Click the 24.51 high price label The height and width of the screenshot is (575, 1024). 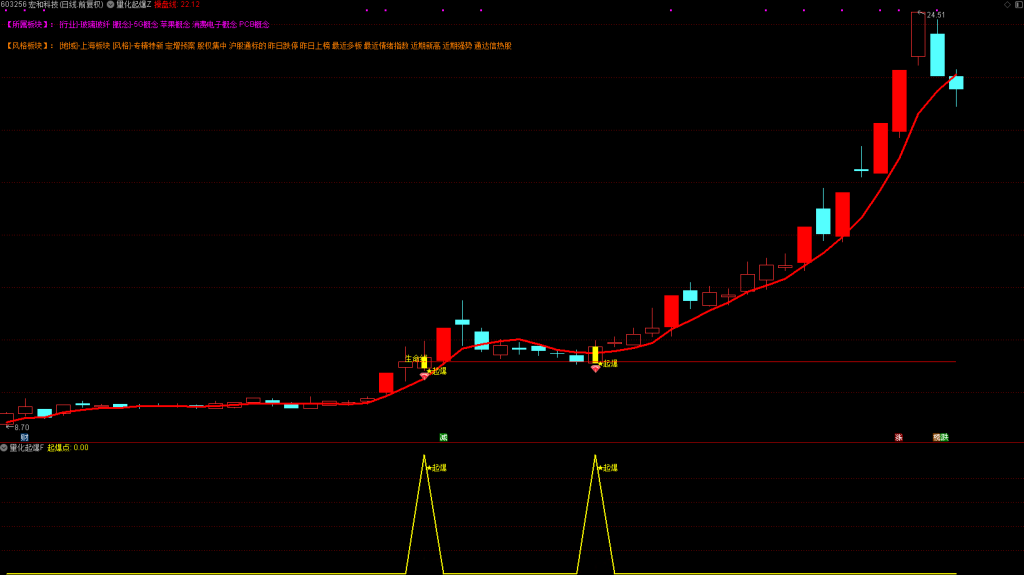(x=935, y=15)
